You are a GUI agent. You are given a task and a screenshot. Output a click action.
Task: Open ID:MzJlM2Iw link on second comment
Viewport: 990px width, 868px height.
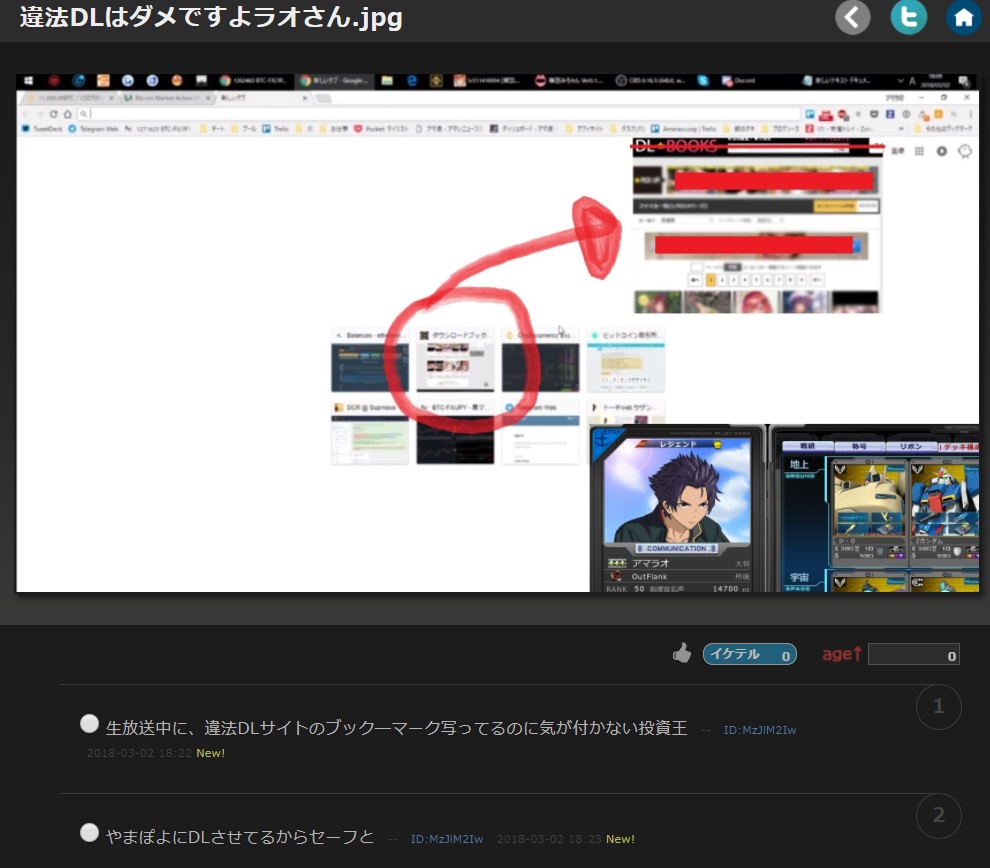(446, 838)
